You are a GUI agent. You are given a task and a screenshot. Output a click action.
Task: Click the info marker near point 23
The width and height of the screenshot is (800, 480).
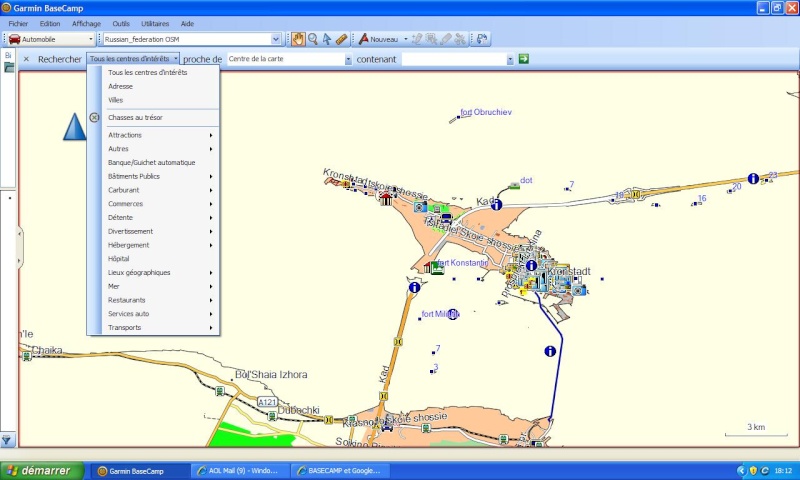pyautogui.click(x=753, y=179)
